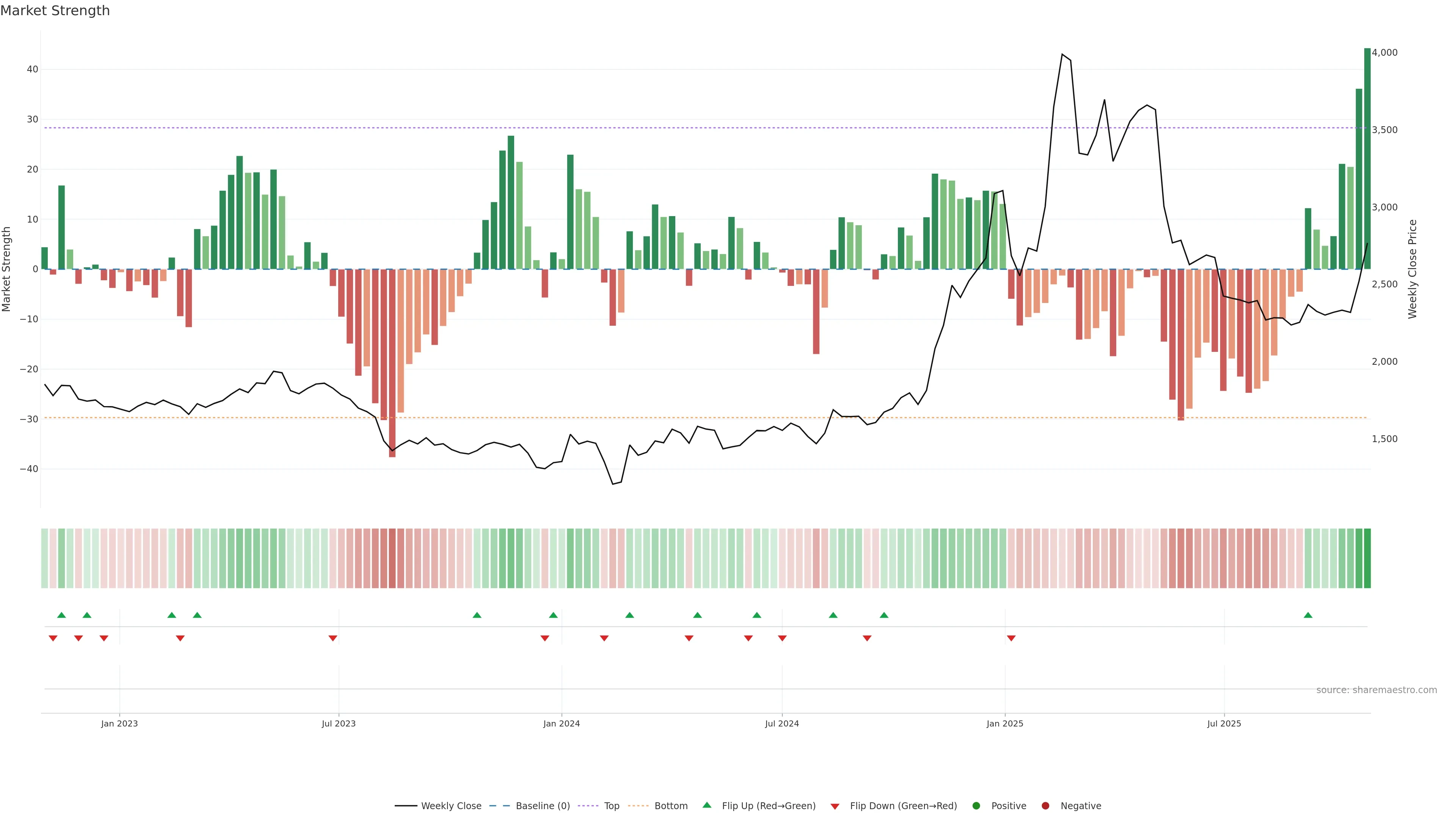Click the flip-down marker just after Jan 2025
The height and width of the screenshot is (819, 1456).
(1011, 638)
